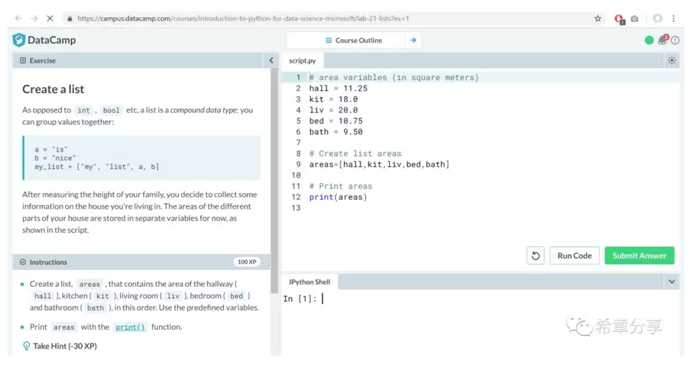Open the camera extension icon in toolbar
Screen dimensions: 692x379
pyautogui.click(x=635, y=19)
